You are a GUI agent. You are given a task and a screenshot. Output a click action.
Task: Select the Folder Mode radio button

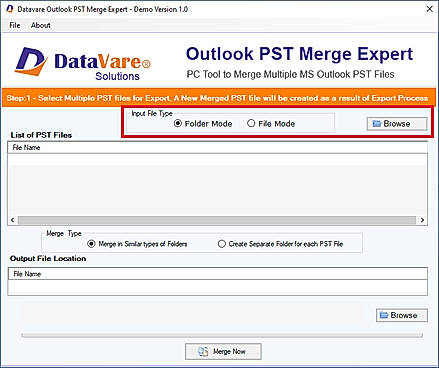[203, 124]
